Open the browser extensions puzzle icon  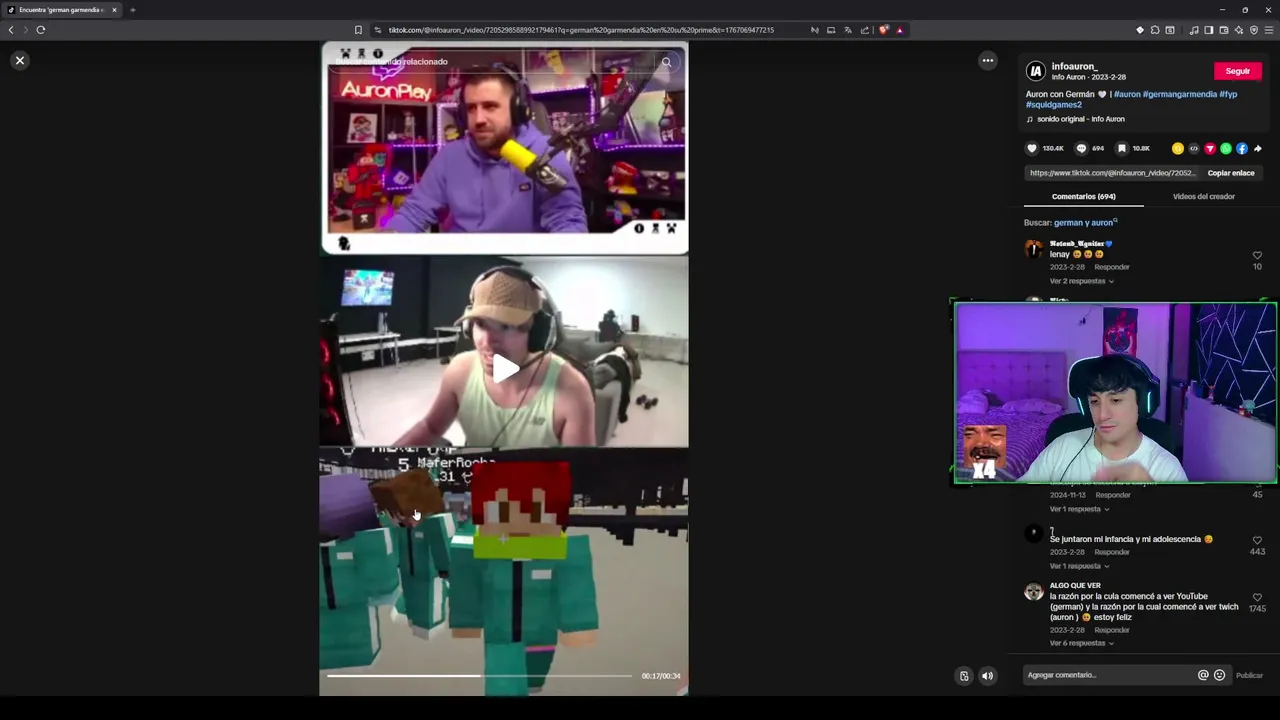click(x=1155, y=30)
